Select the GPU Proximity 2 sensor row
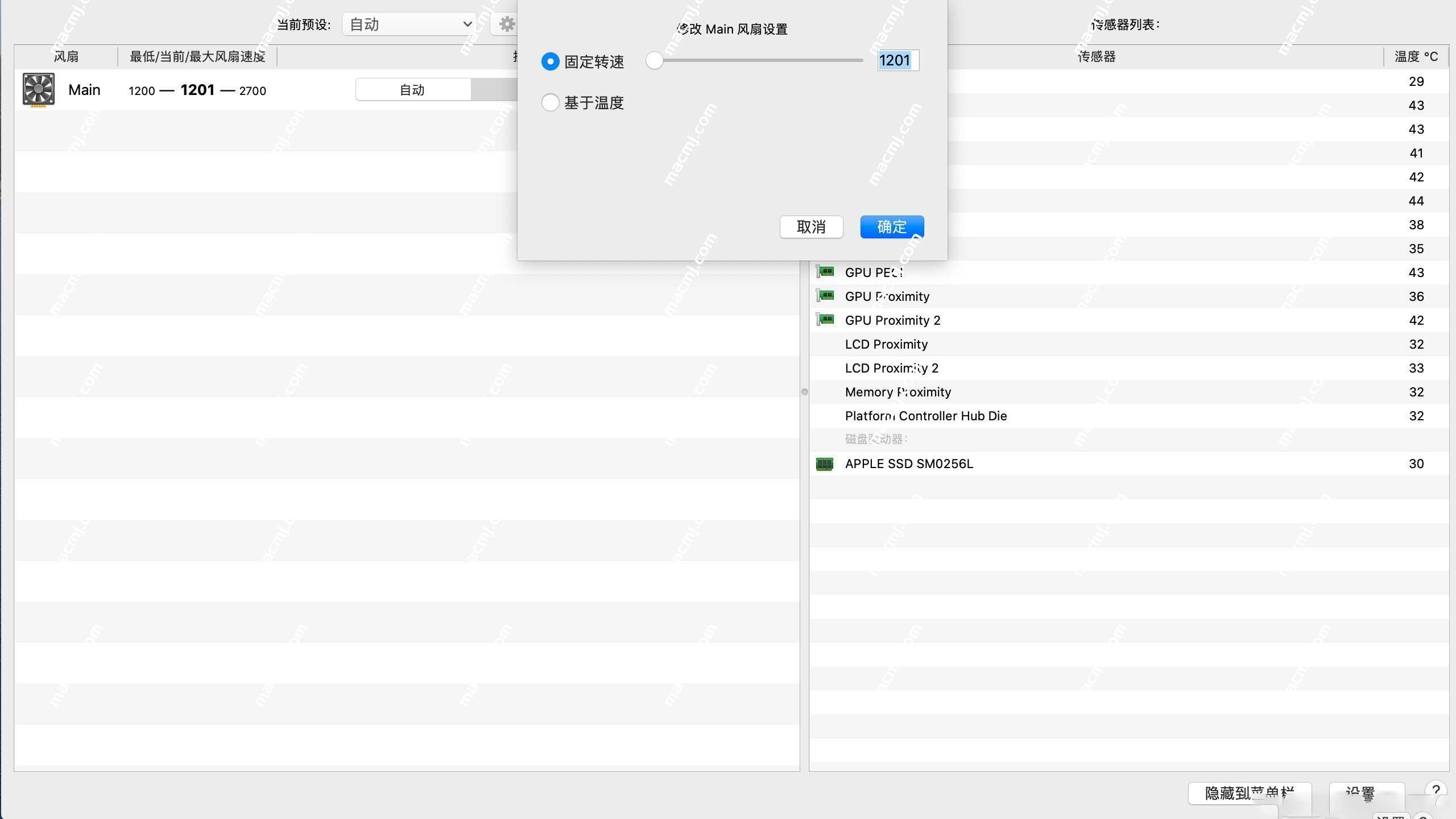Viewport: 1456px width, 819px height. (1129, 320)
